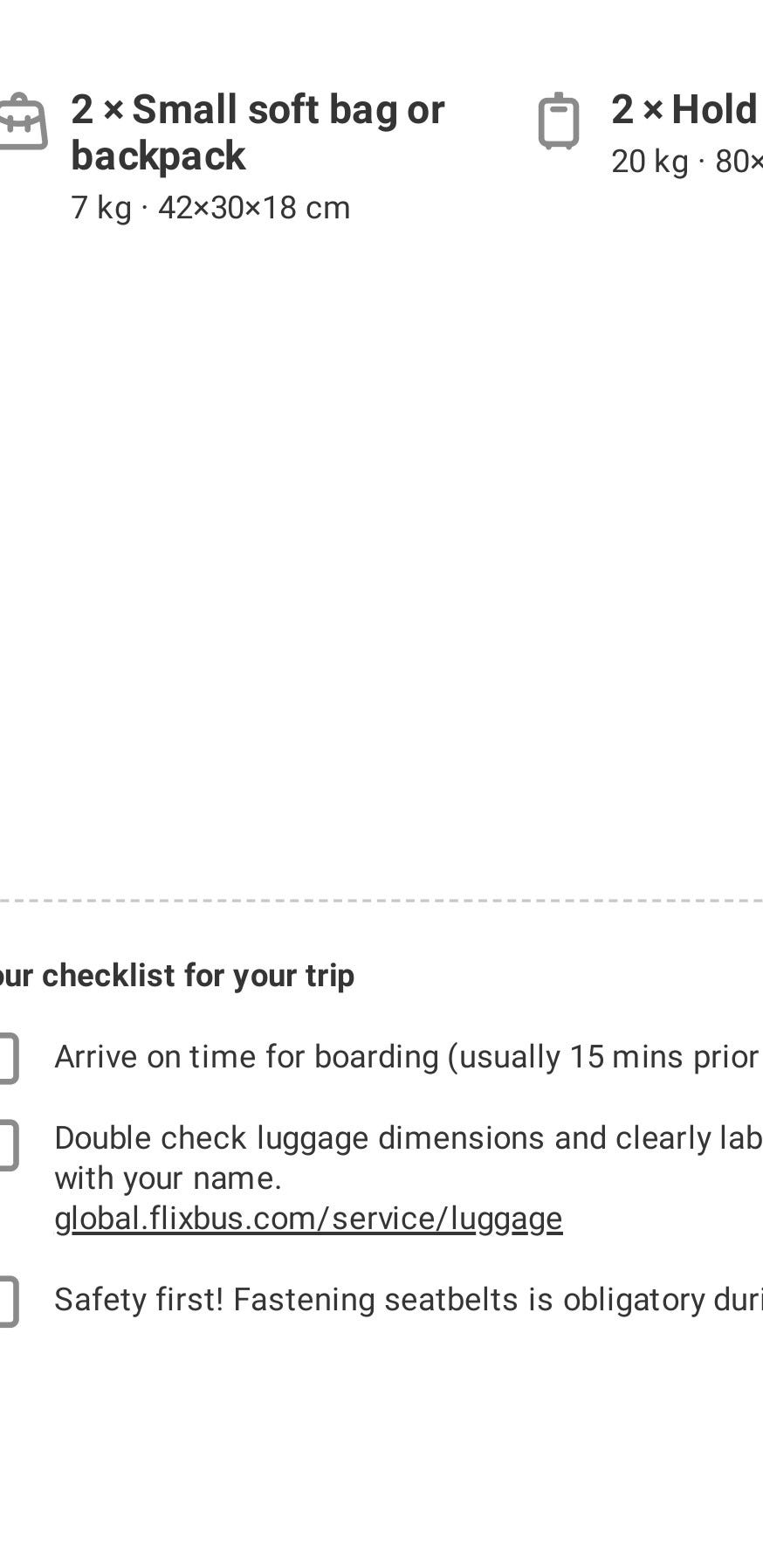Tap the '2 × Hold' luggage heading

tap(684, 110)
